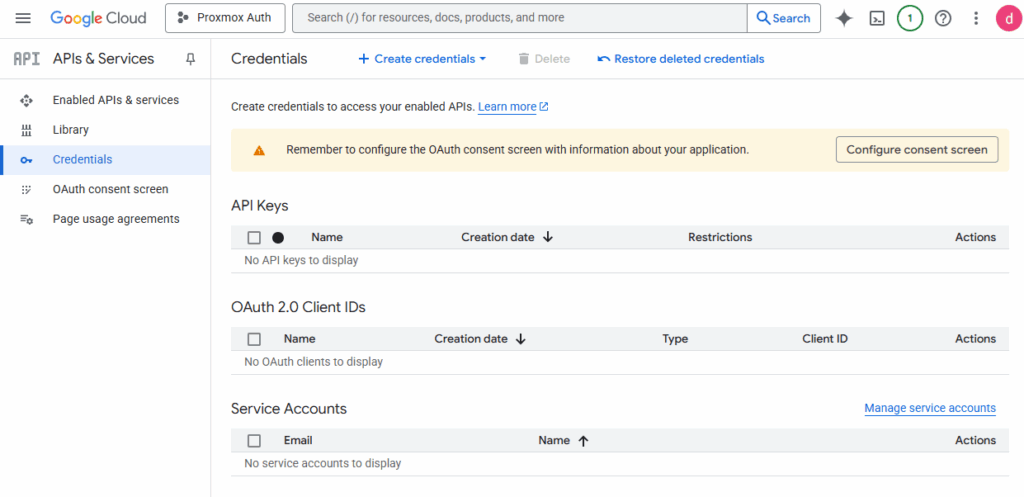Expand the Create credentials dropdown arrow
This screenshot has height=497, width=1024.
483,59
